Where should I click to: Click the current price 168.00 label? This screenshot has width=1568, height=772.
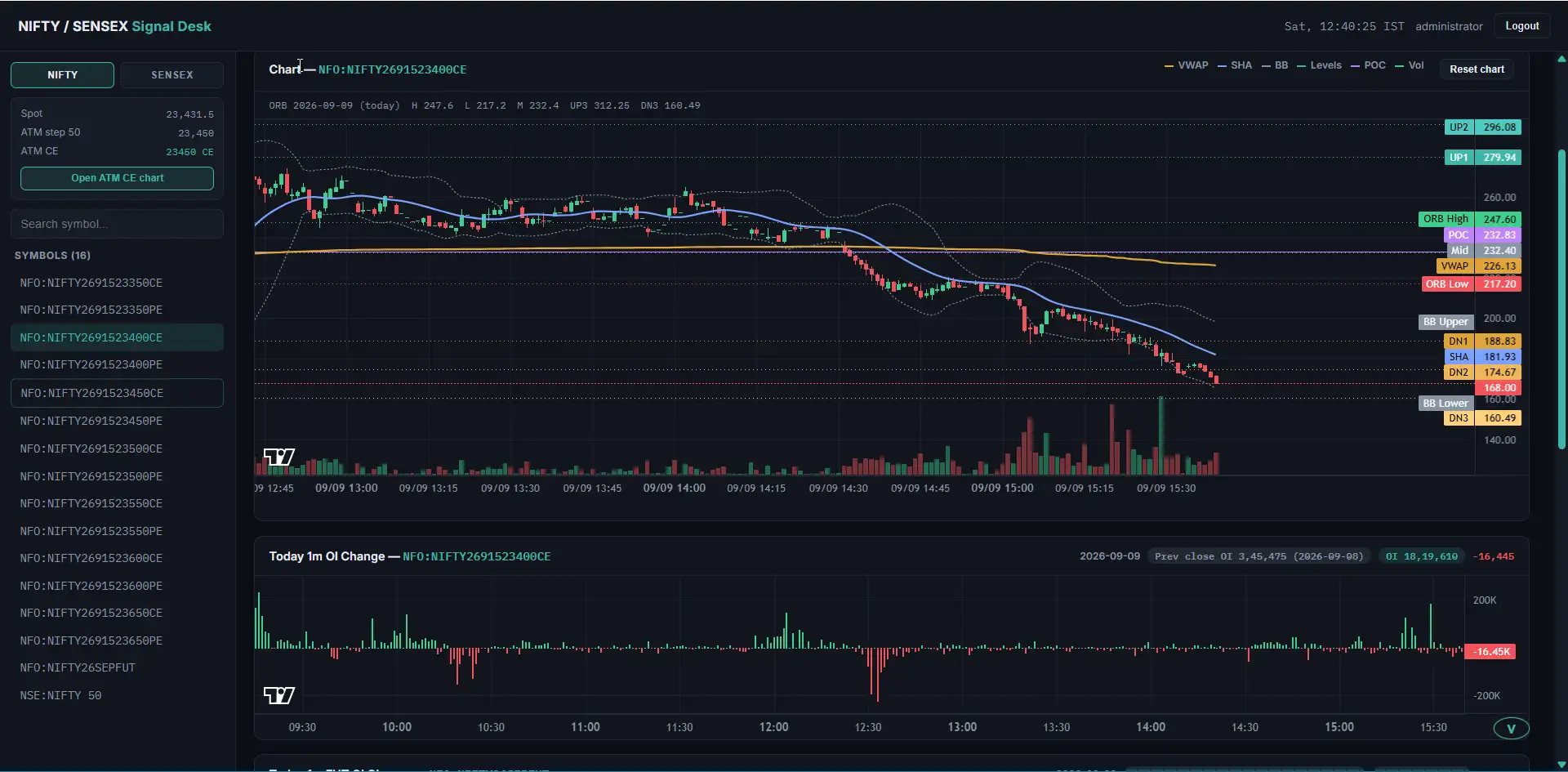[x=1499, y=388]
